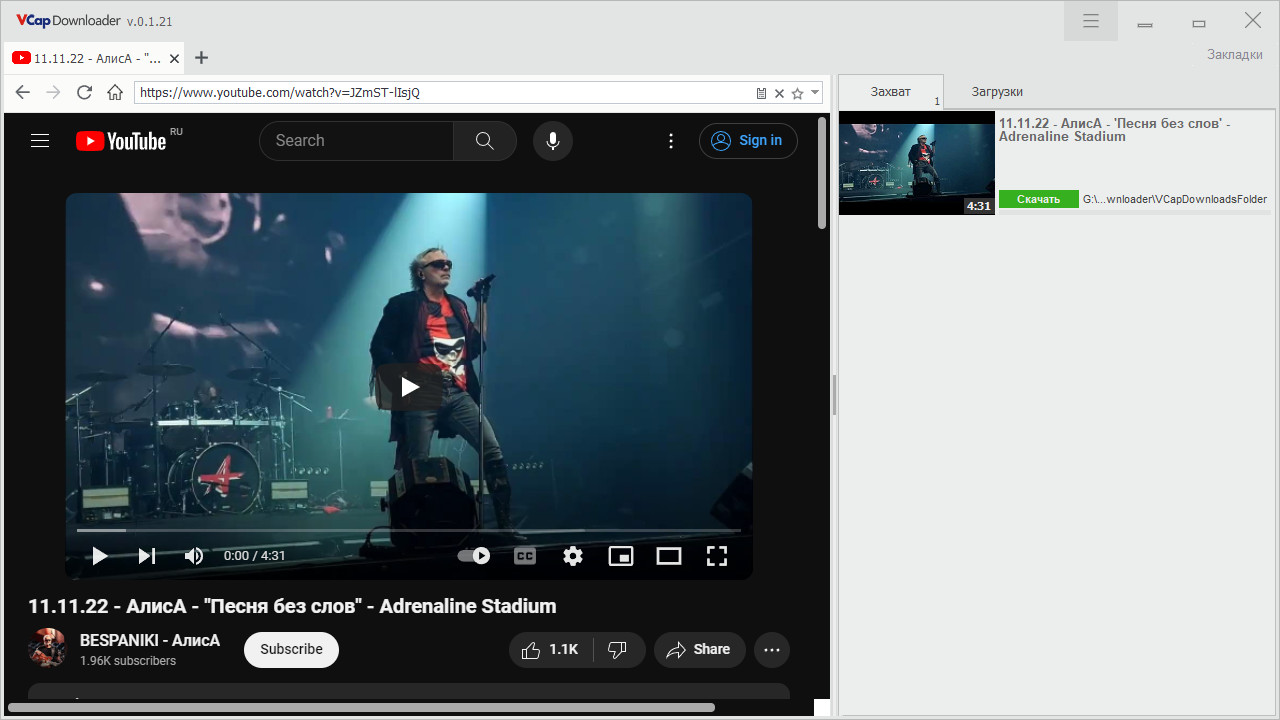Expand the address bar history dropdown
The image size is (1280, 720).
[x=815, y=93]
